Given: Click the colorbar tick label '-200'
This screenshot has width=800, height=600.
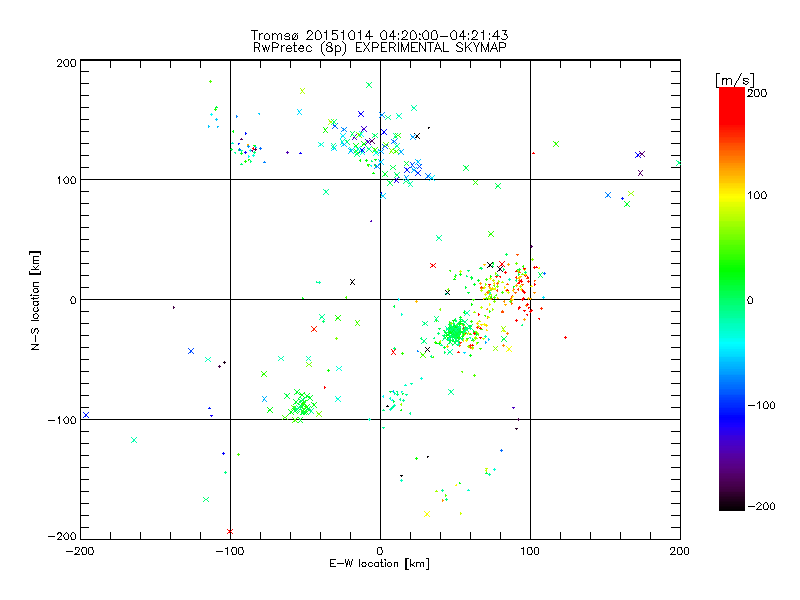Looking at the screenshot, I should pos(761,506).
